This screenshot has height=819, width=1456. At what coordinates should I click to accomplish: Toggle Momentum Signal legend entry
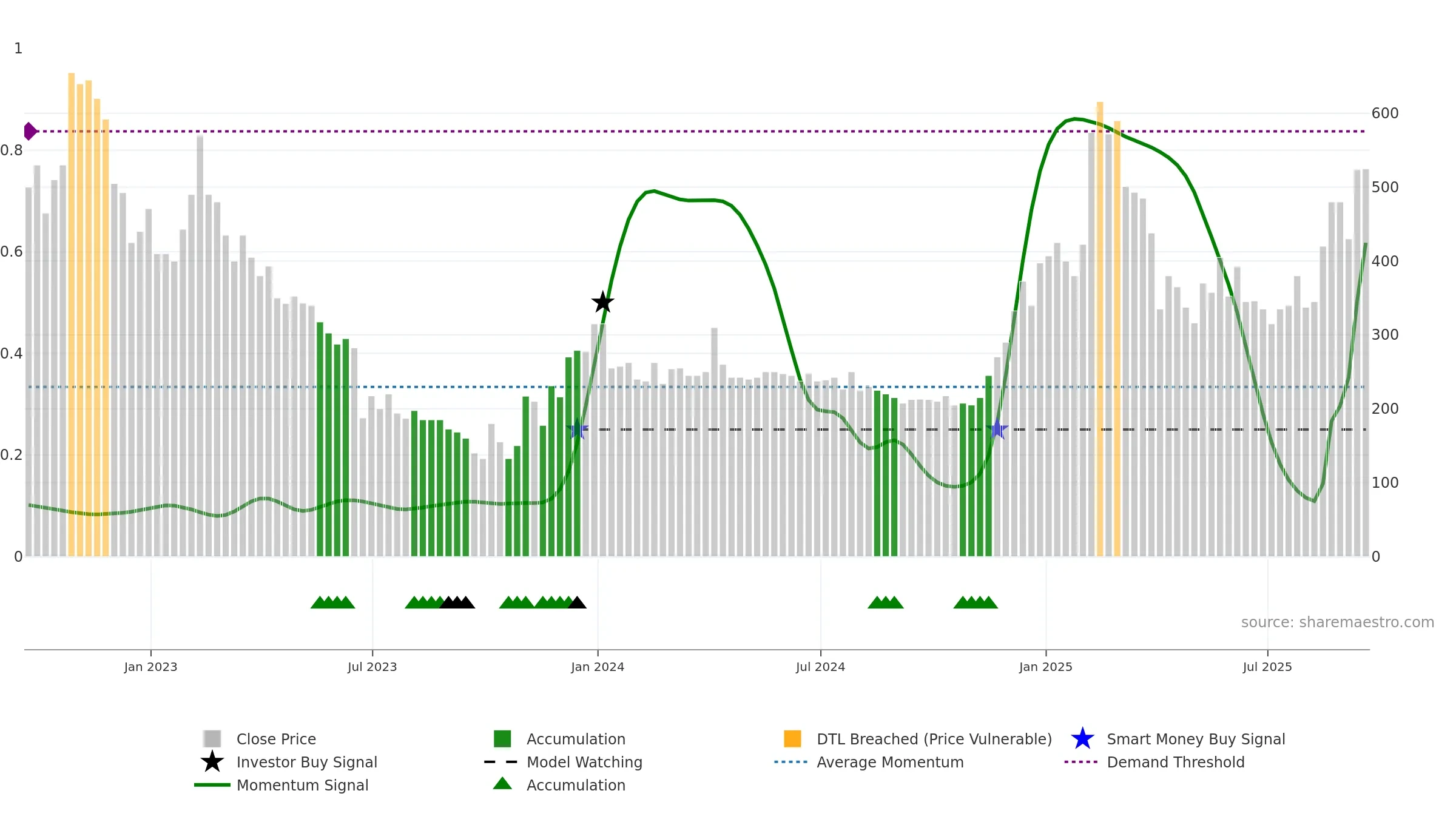click(281, 785)
